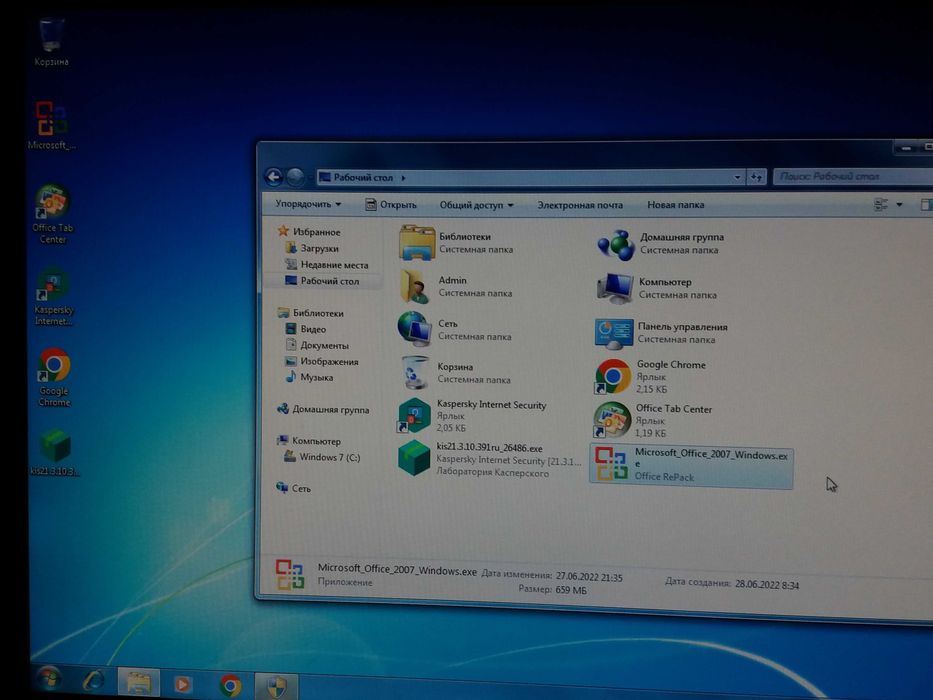This screenshot has width=933, height=700.
Task: Click the Microsoft_Office_2007_Windows.exe name in details pane
Action: [x=397, y=570]
